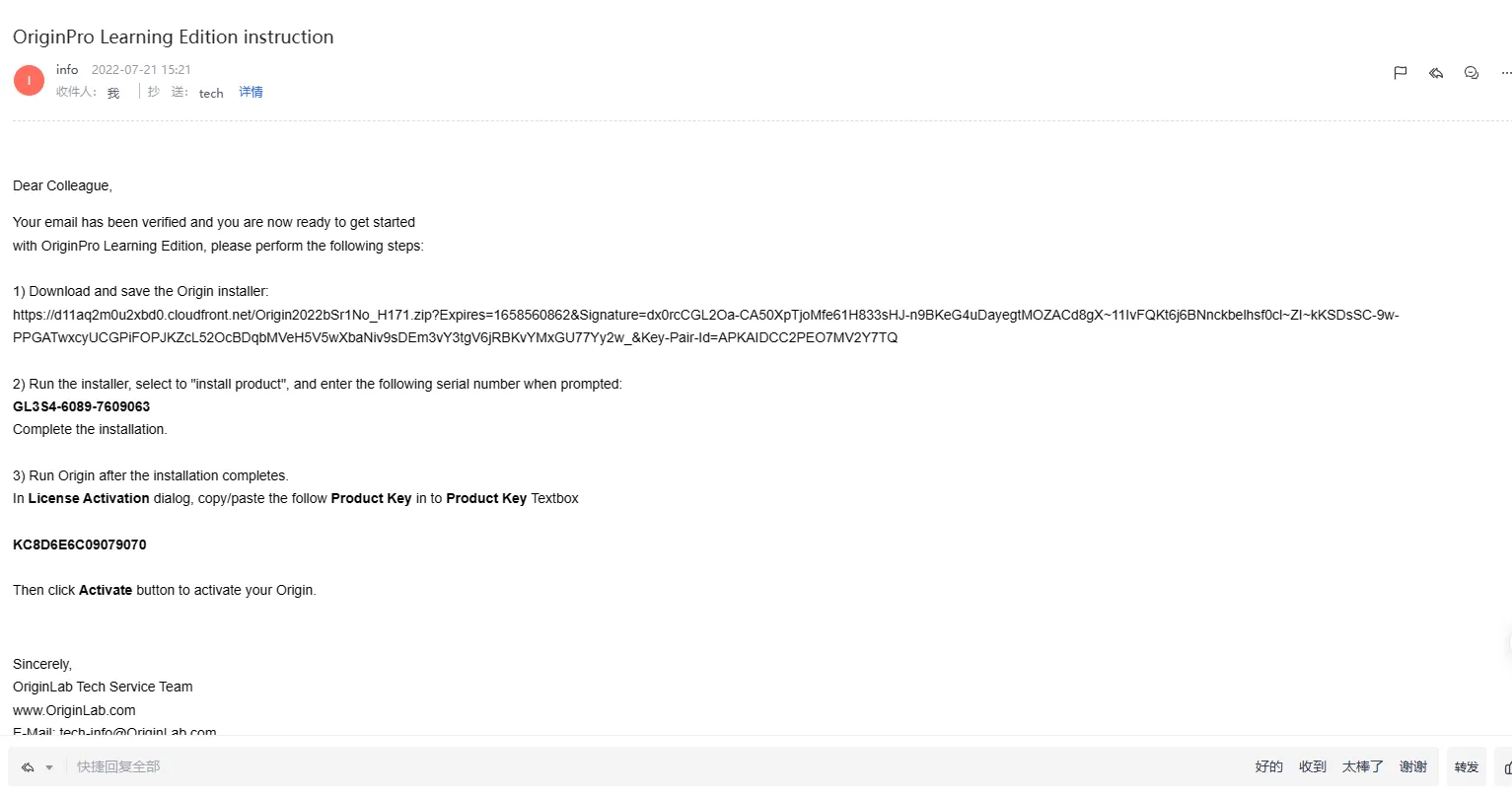This screenshot has width=1512, height=798.
Task: Open the three-dot more options menu
Action: (1506, 73)
